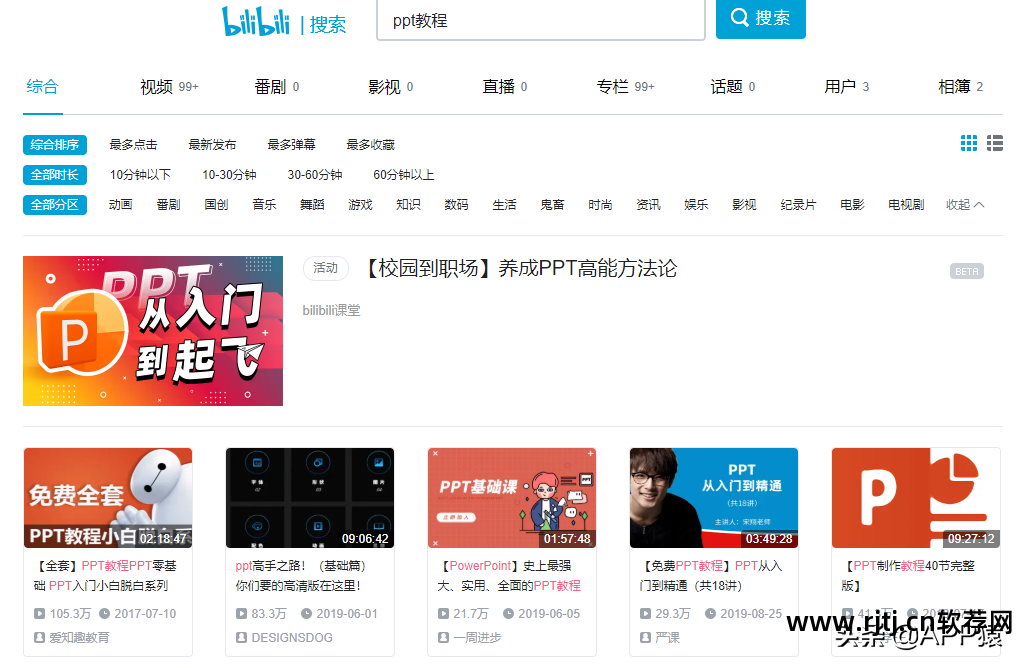This screenshot has width=1022, height=668.
Task: Open 【校园到职场】养成PPT高能方法论 title link
Action: pos(521,269)
